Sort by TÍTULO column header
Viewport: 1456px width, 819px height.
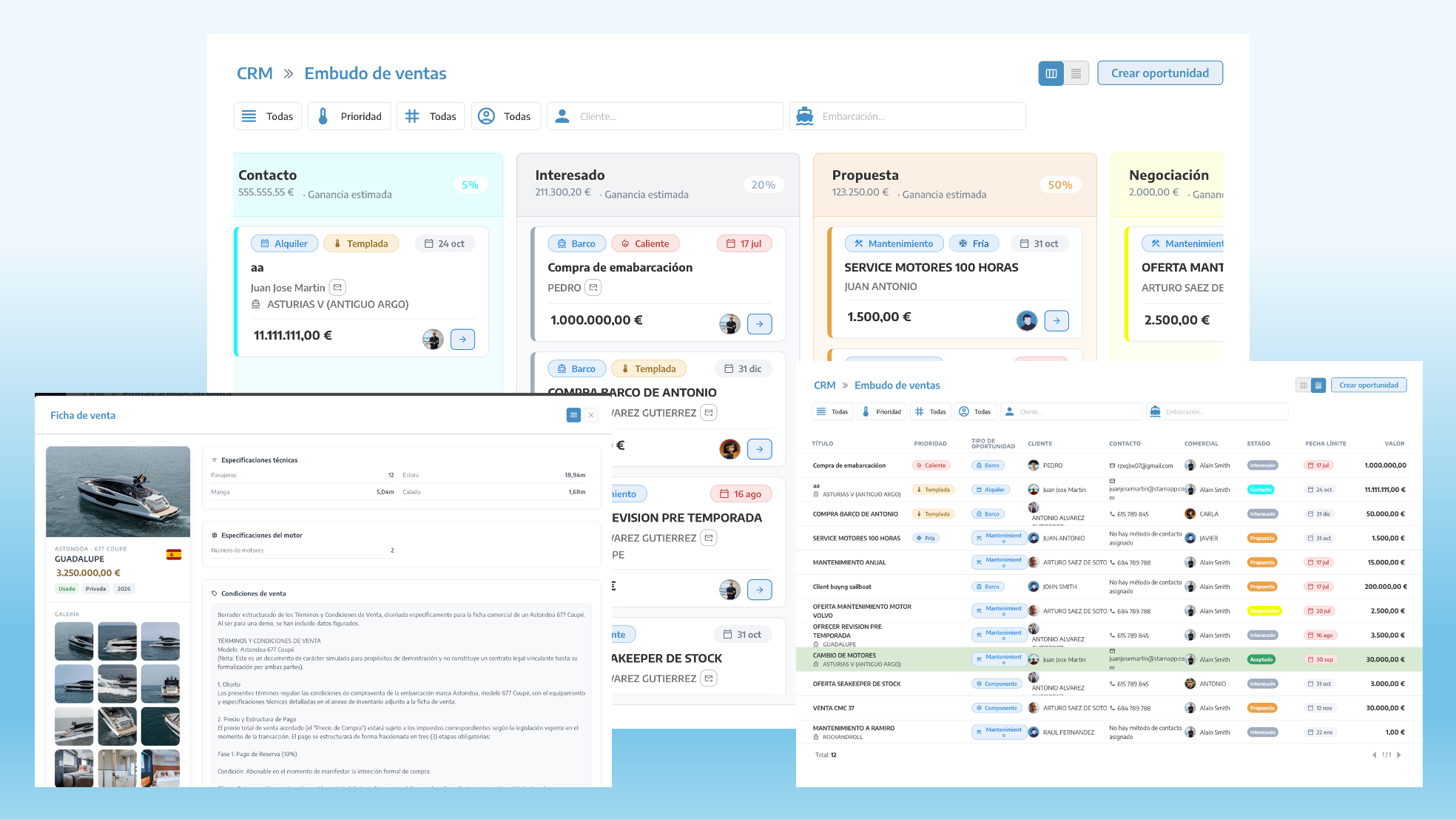click(x=823, y=444)
